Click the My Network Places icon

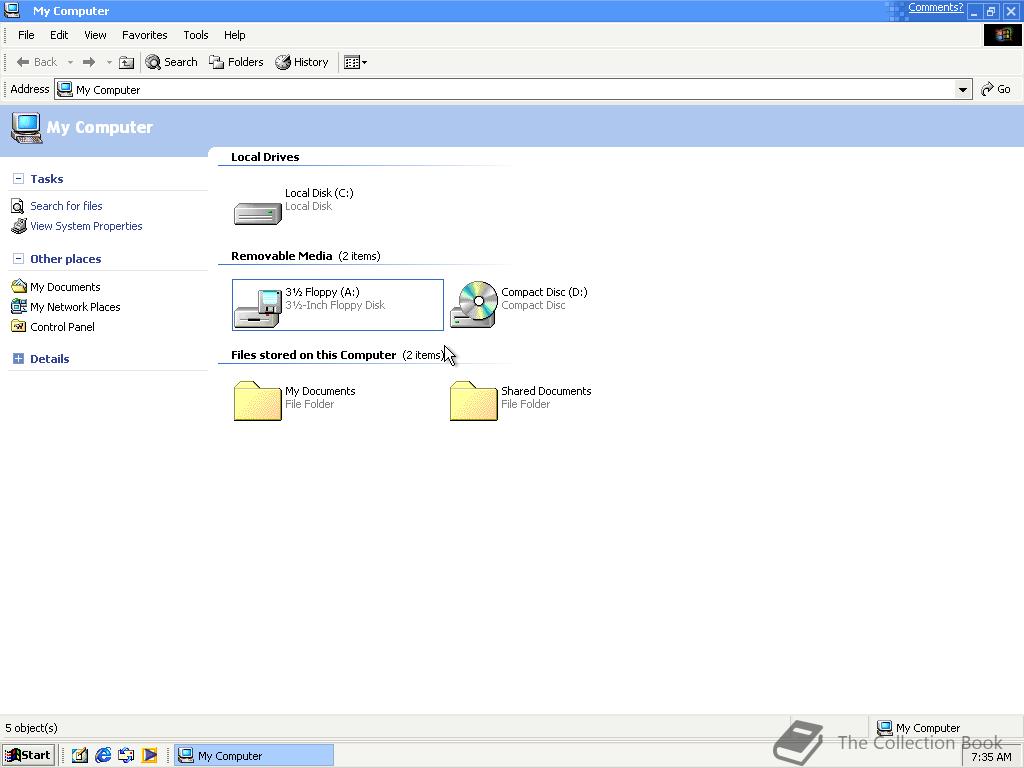(19, 306)
